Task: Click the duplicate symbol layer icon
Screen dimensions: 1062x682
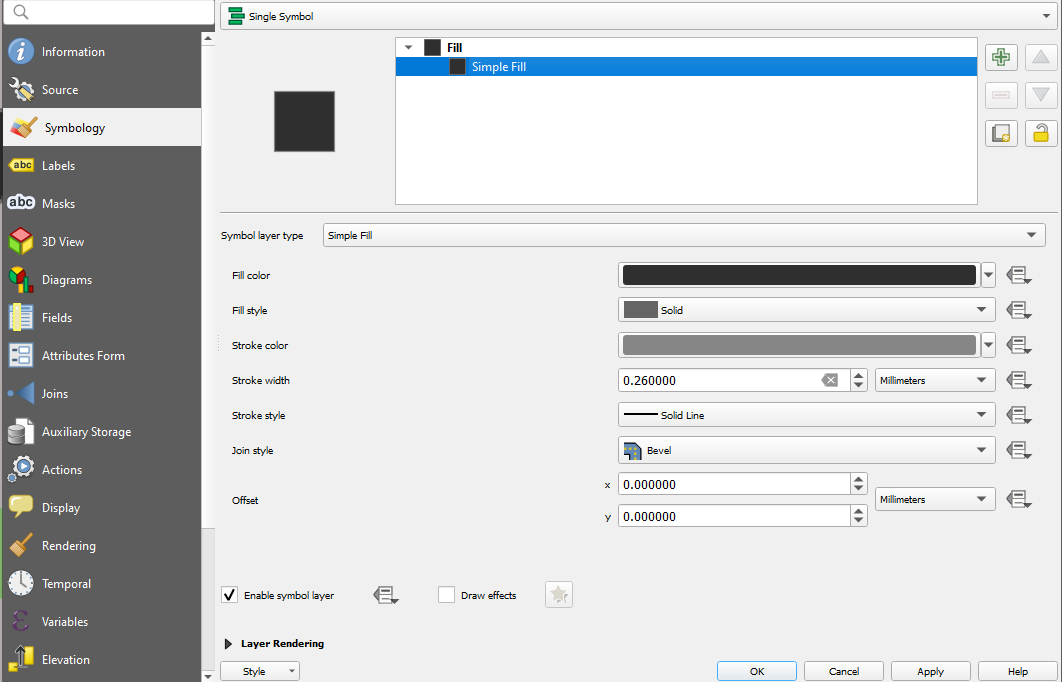Action: pyautogui.click(x=1001, y=133)
